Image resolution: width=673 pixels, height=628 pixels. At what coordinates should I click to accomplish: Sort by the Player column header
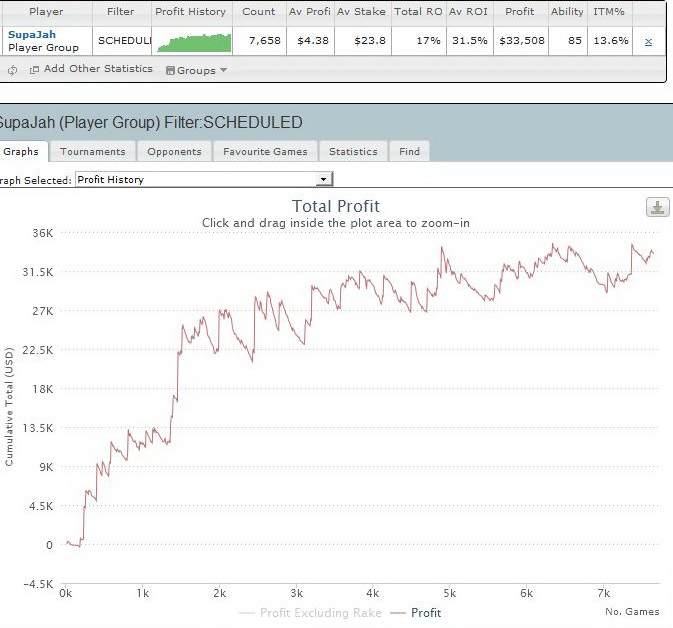46,12
